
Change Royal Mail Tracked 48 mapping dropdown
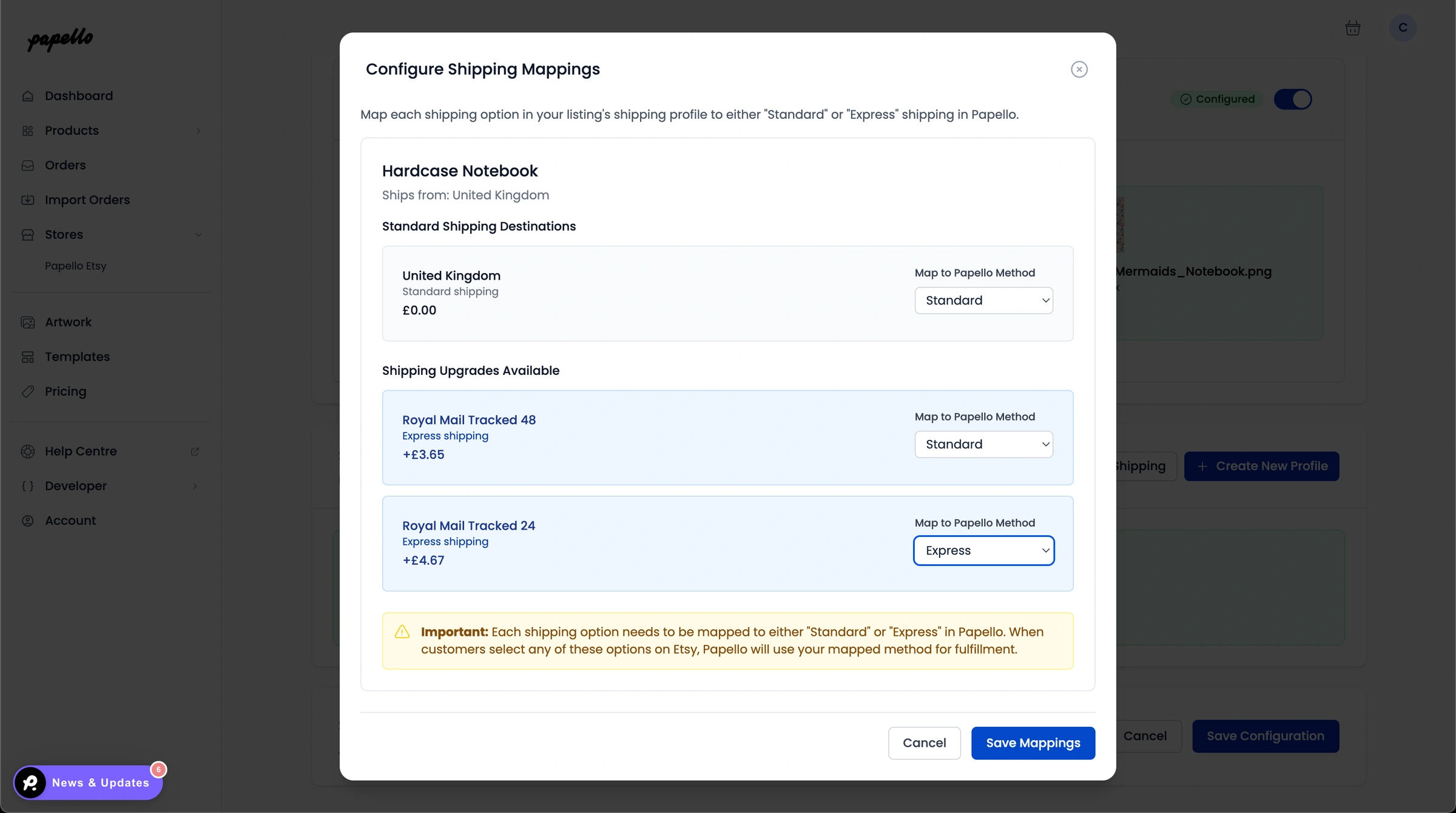tap(983, 444)
